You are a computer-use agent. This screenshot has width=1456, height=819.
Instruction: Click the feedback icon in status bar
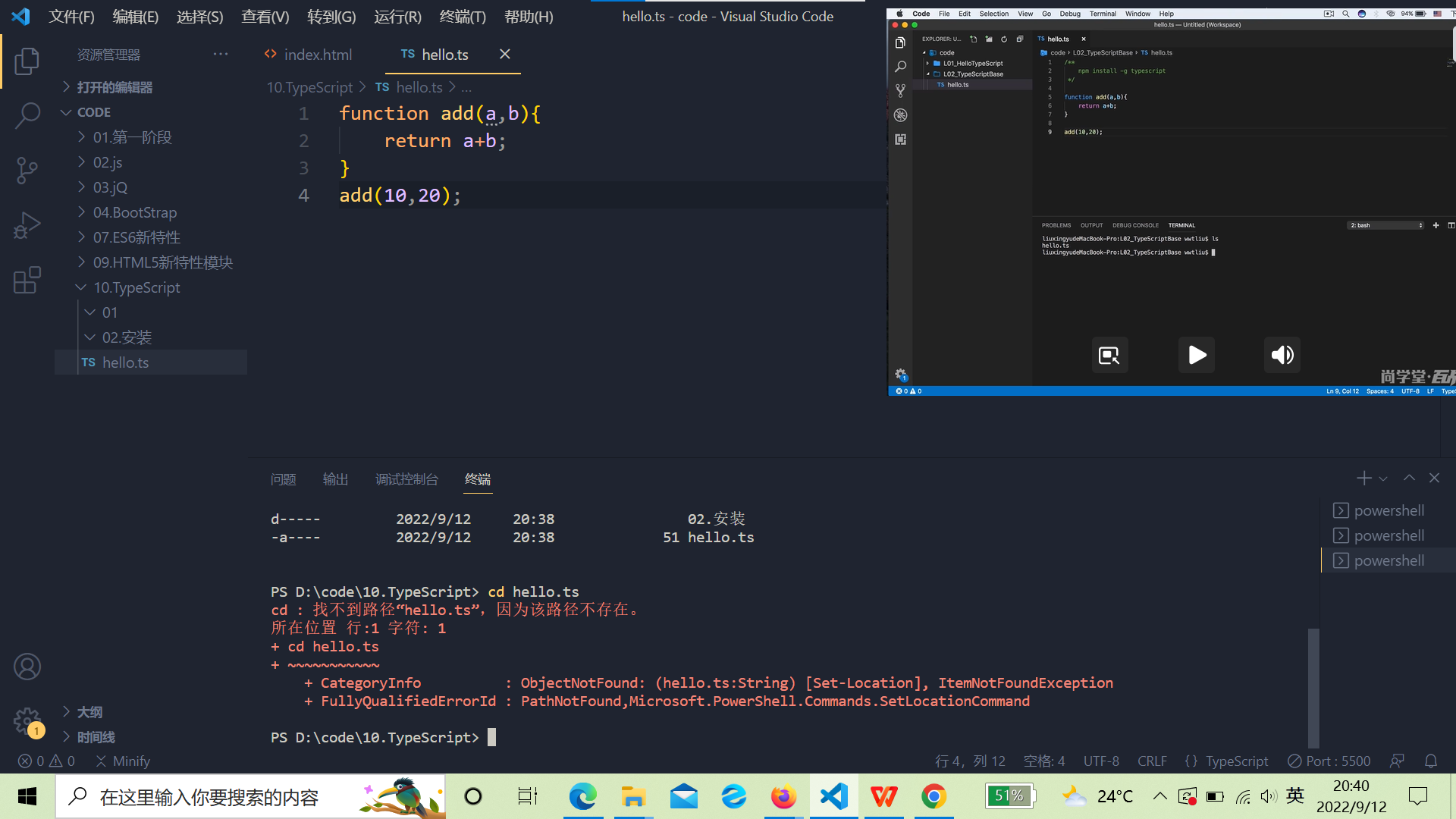click(x=1397, y=761)
